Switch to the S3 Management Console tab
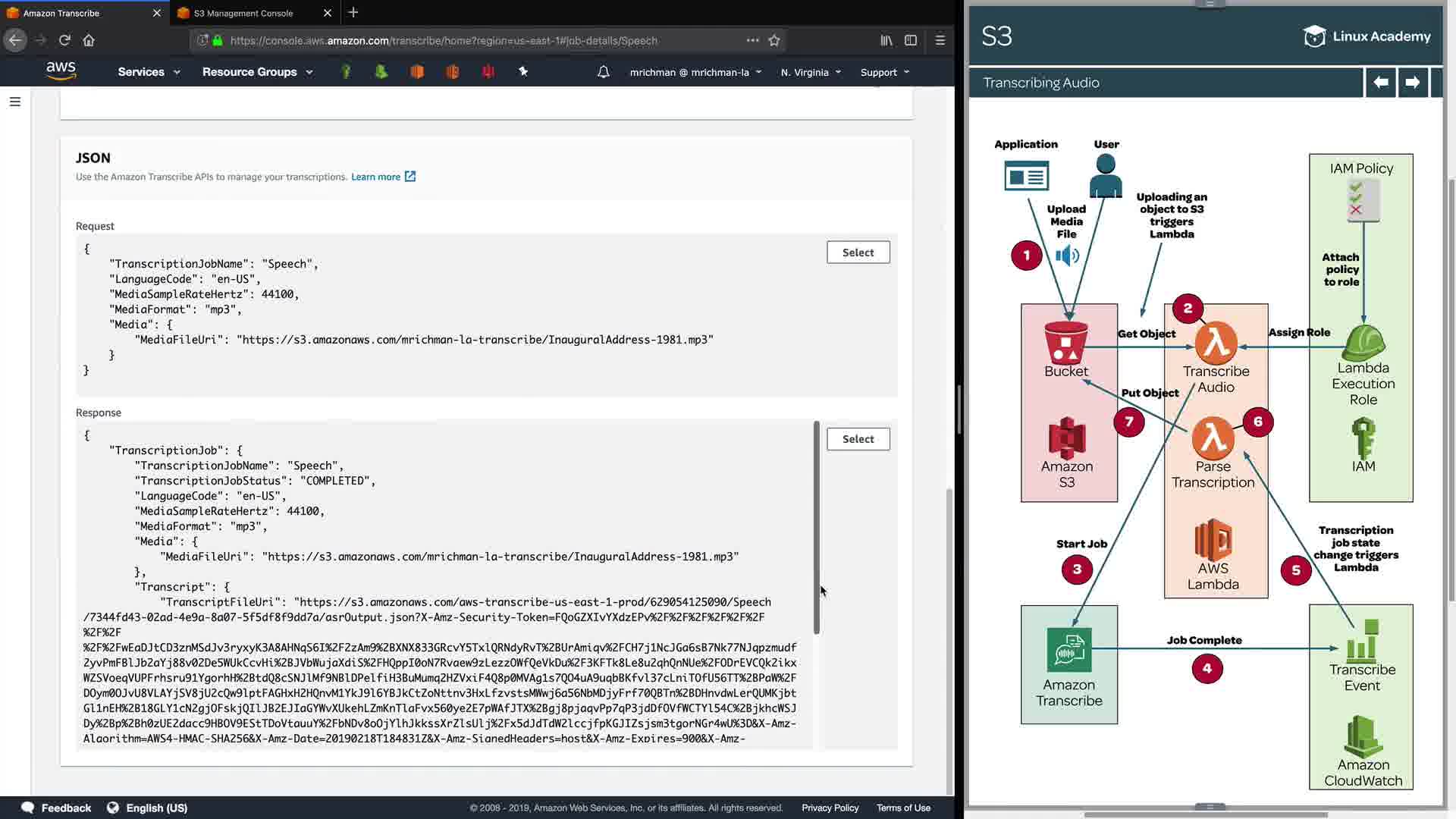 pos(243,13)
